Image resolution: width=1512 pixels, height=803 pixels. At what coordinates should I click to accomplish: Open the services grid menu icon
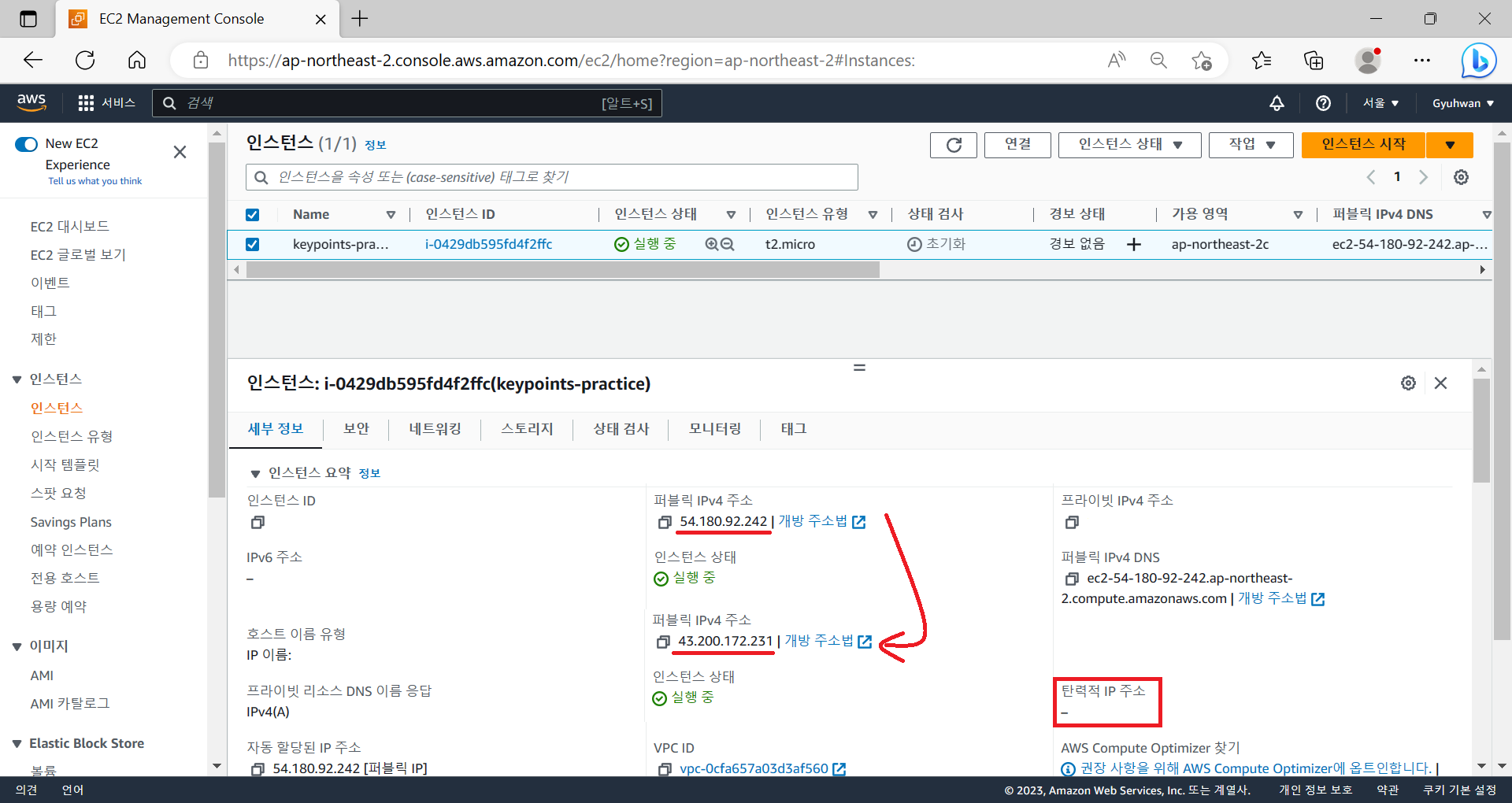click(86, 103)
